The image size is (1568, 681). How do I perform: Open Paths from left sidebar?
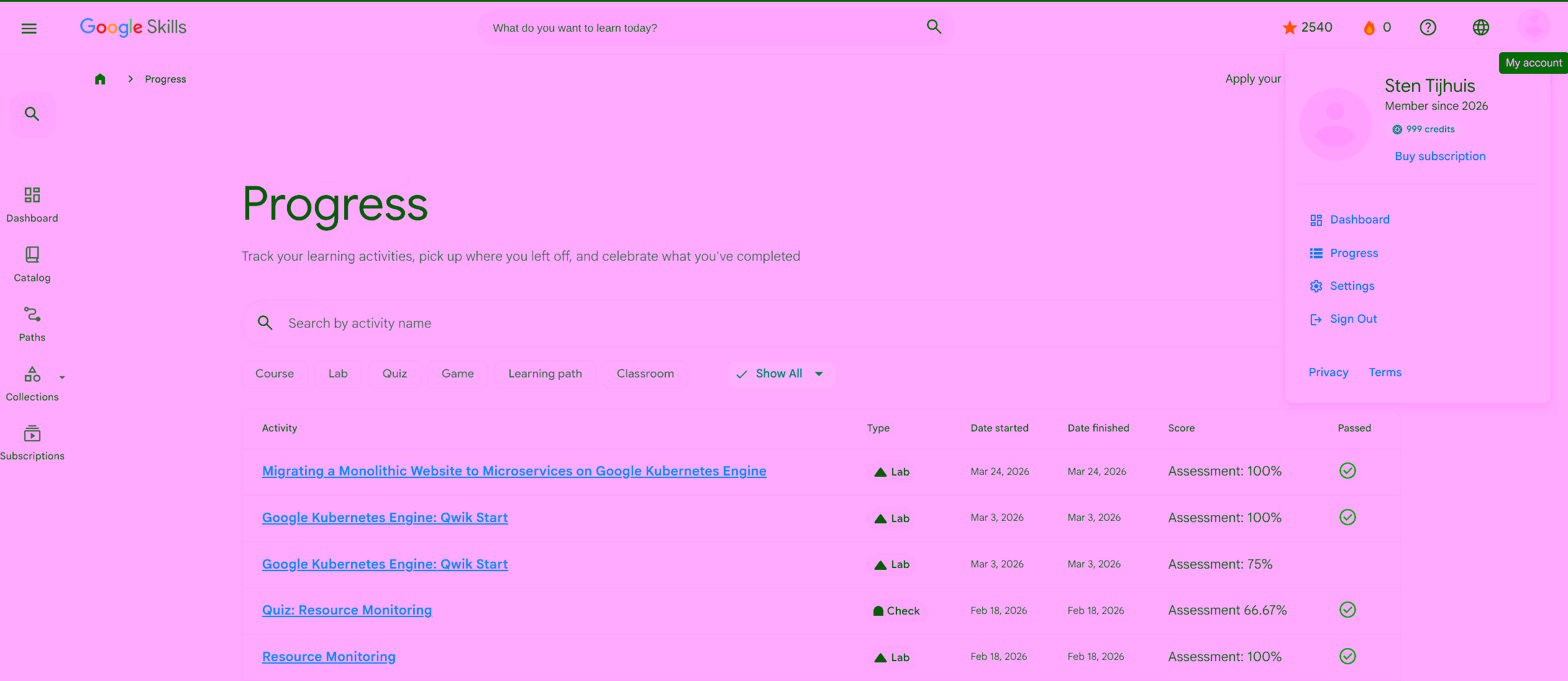coord(32,324)
